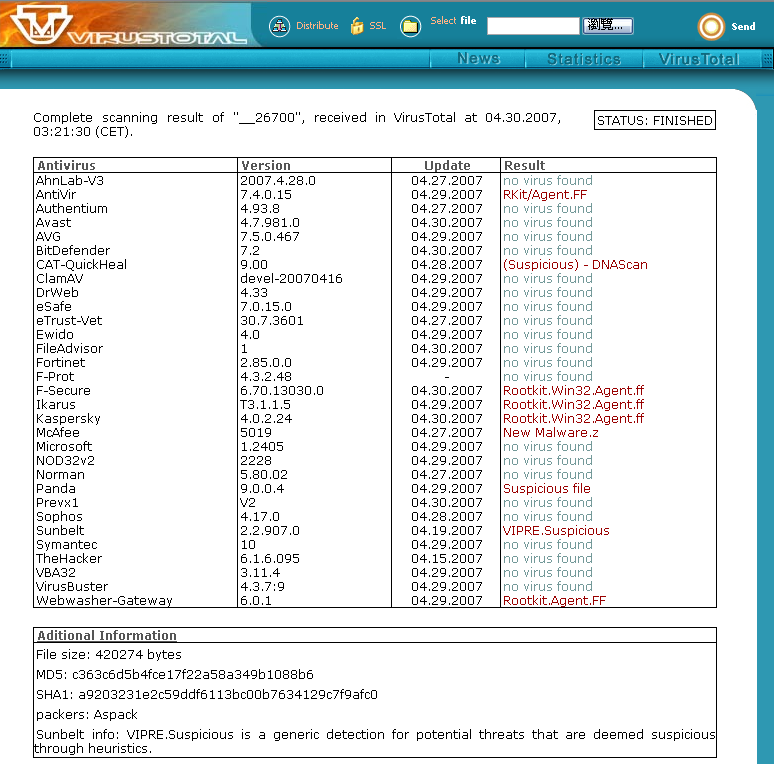Click the Distribute icon

279,26
